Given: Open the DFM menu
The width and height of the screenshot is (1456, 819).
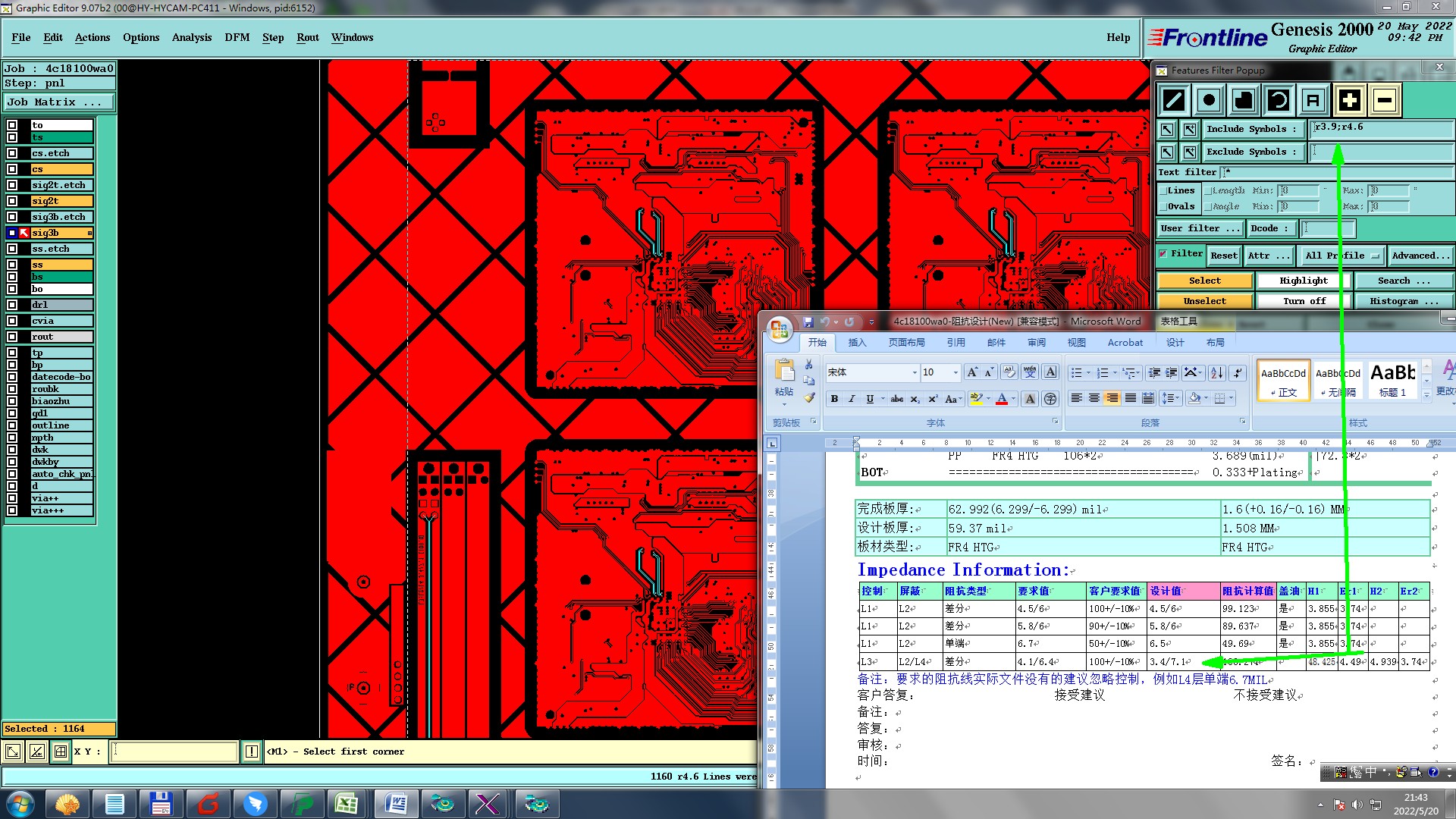Looking at the screenshot, I should coord(237,37).
